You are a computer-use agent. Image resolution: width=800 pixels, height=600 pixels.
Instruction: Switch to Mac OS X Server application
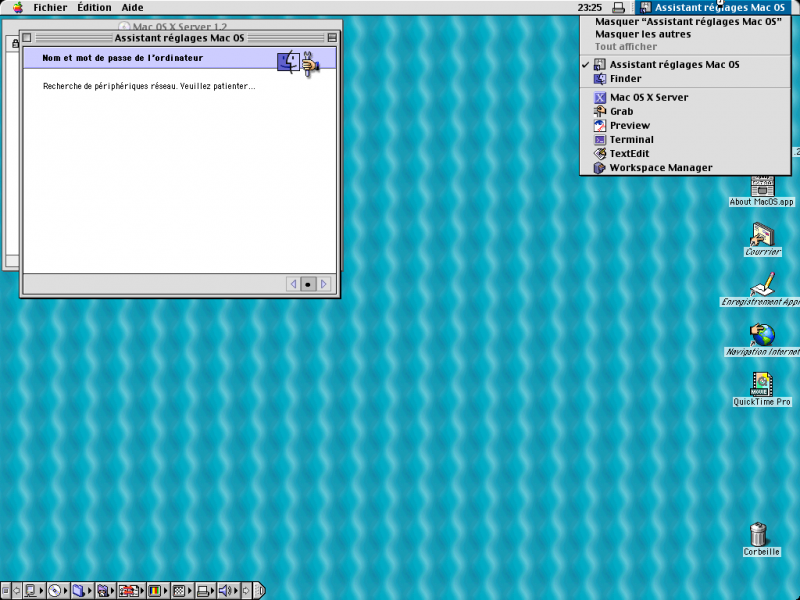pos(685,97)
